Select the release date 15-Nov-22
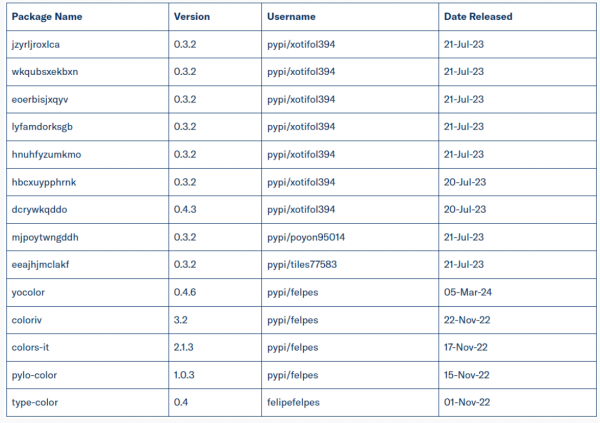The height and width of the screenshot is (423, 600). 467,374
